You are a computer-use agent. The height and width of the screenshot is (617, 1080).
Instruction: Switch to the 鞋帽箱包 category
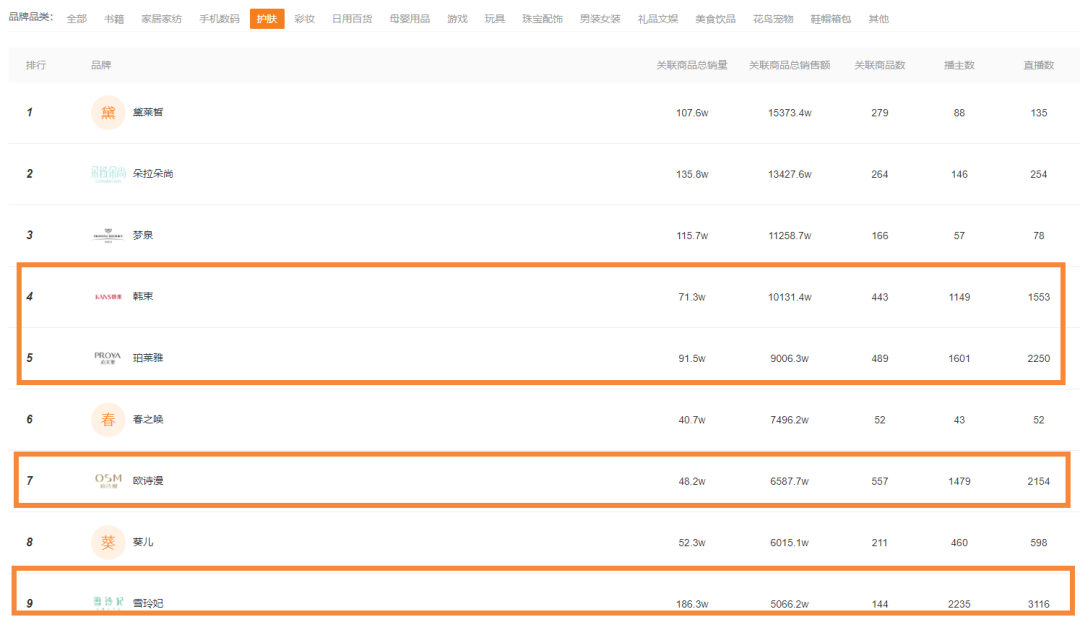(x=831, y=19)
